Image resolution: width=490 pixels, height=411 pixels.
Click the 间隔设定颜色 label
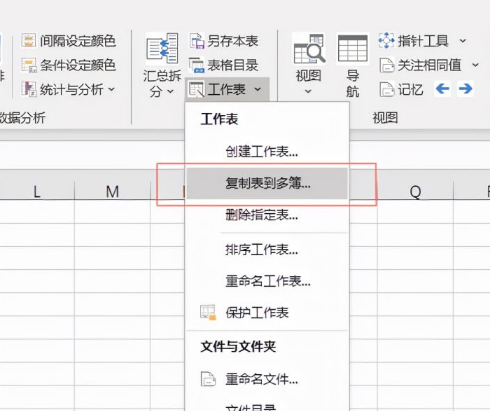(78, 41)
